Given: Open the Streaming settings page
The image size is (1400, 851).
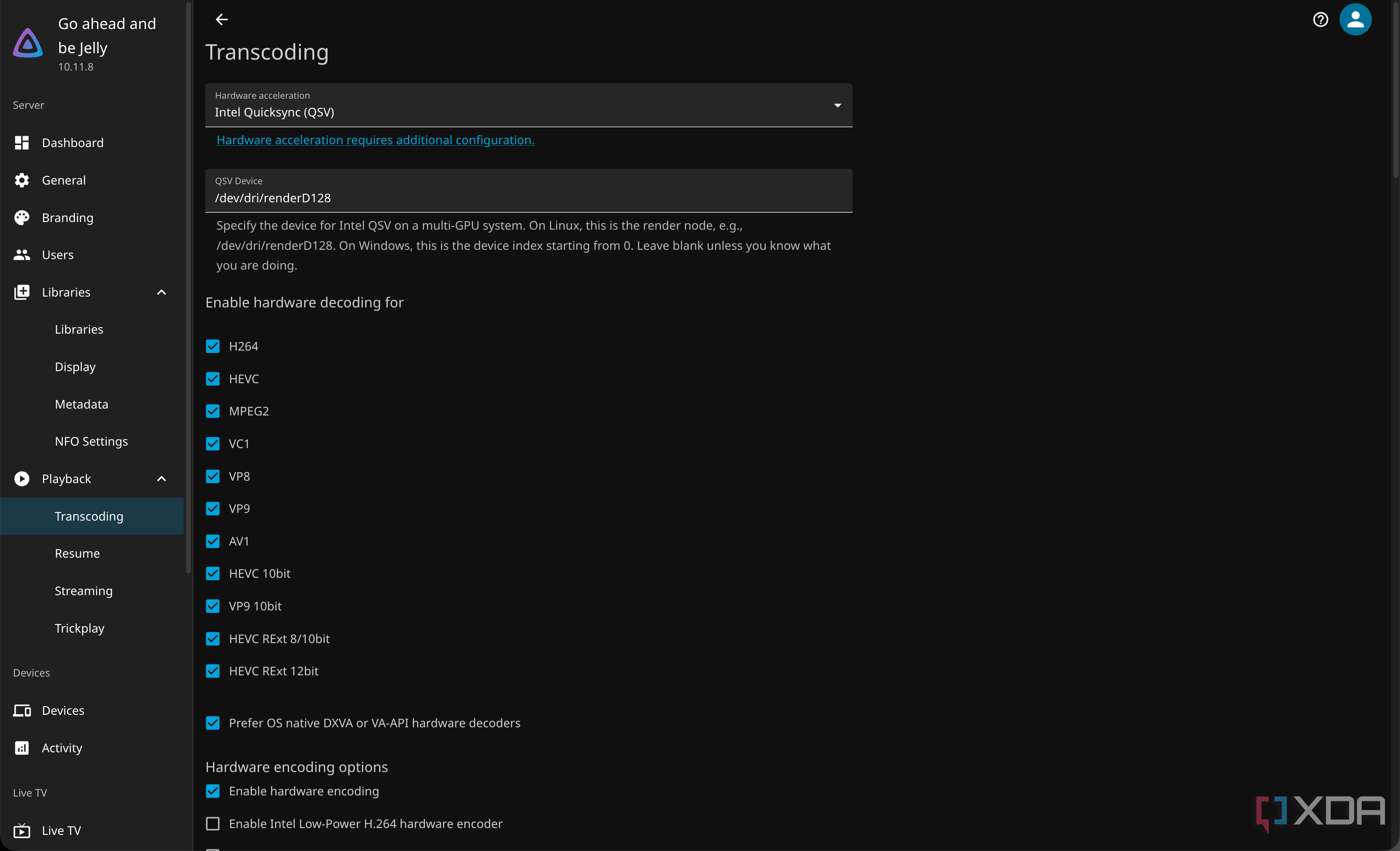Looking at the screenshot, I should coord(92,591).
